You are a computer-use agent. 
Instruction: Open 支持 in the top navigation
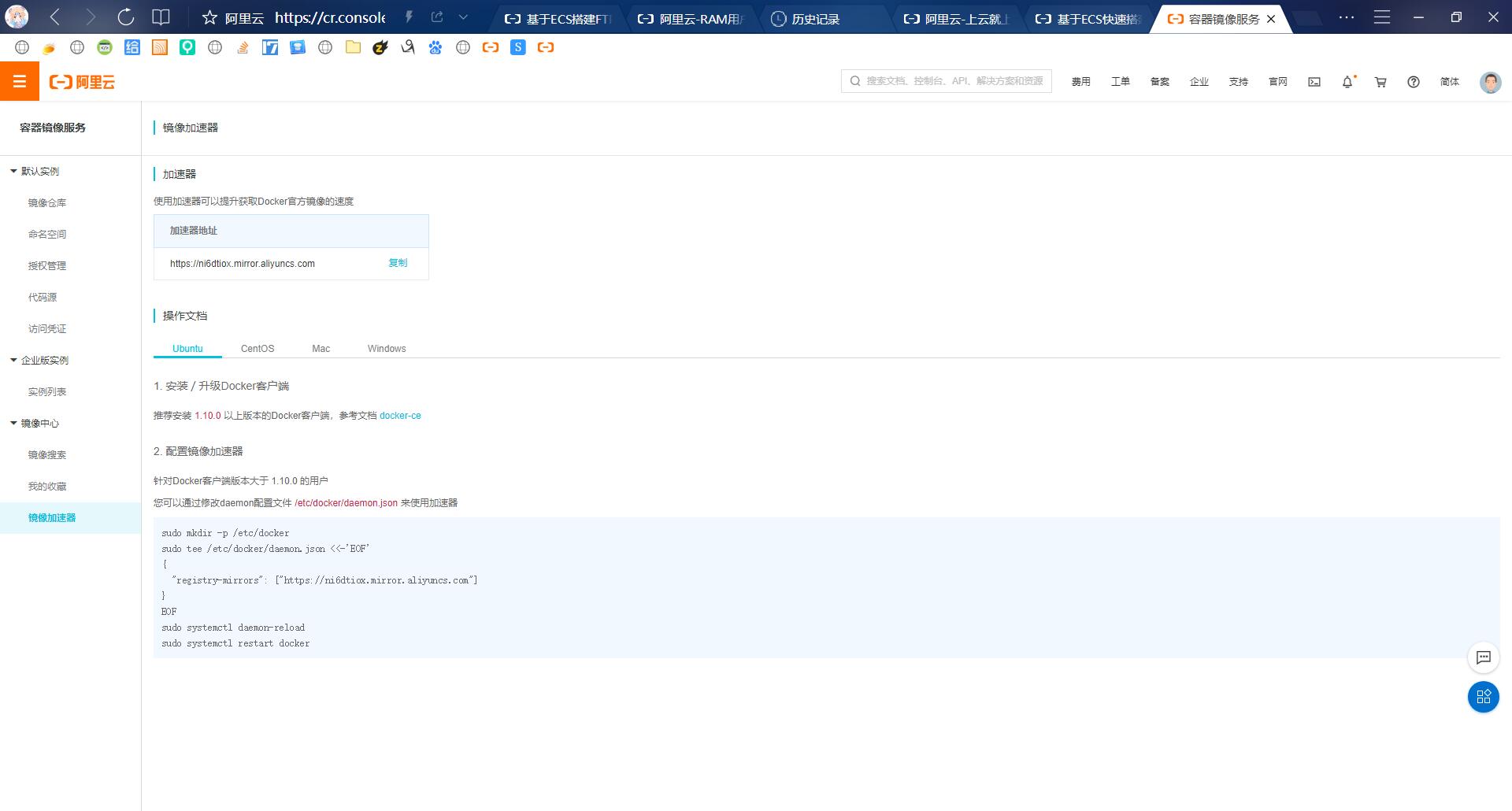[1239, 82]
